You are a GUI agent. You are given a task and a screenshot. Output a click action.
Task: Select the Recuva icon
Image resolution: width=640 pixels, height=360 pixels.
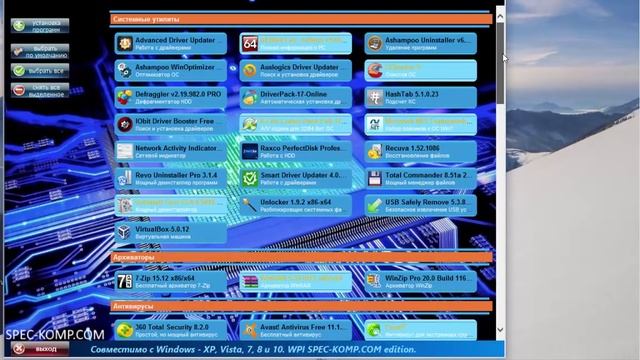pyautogui.click(x=375, y=151)
